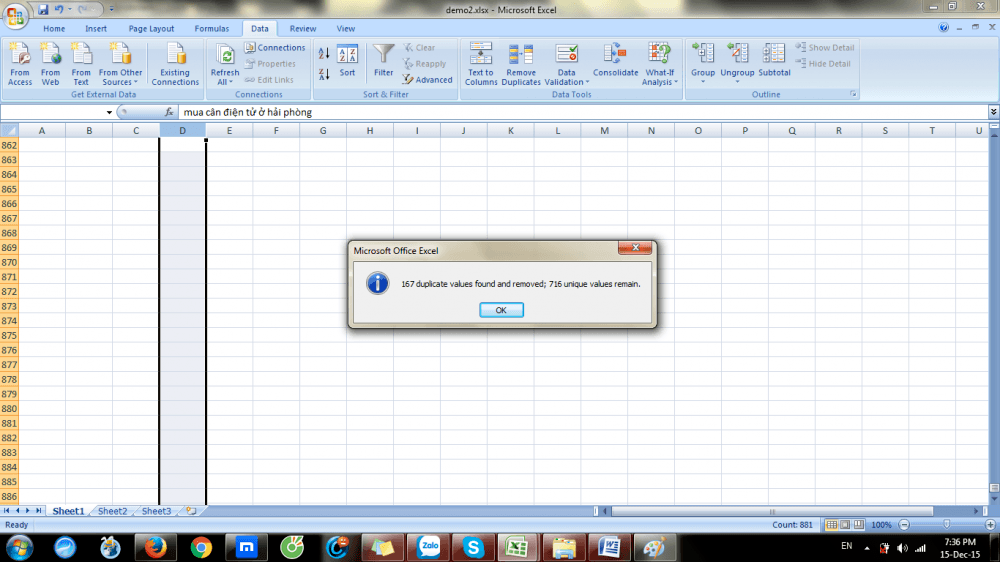The image size is (1000, 562).
Task: Open the Formulas ribbon tab
Action: tap(212, 29)
